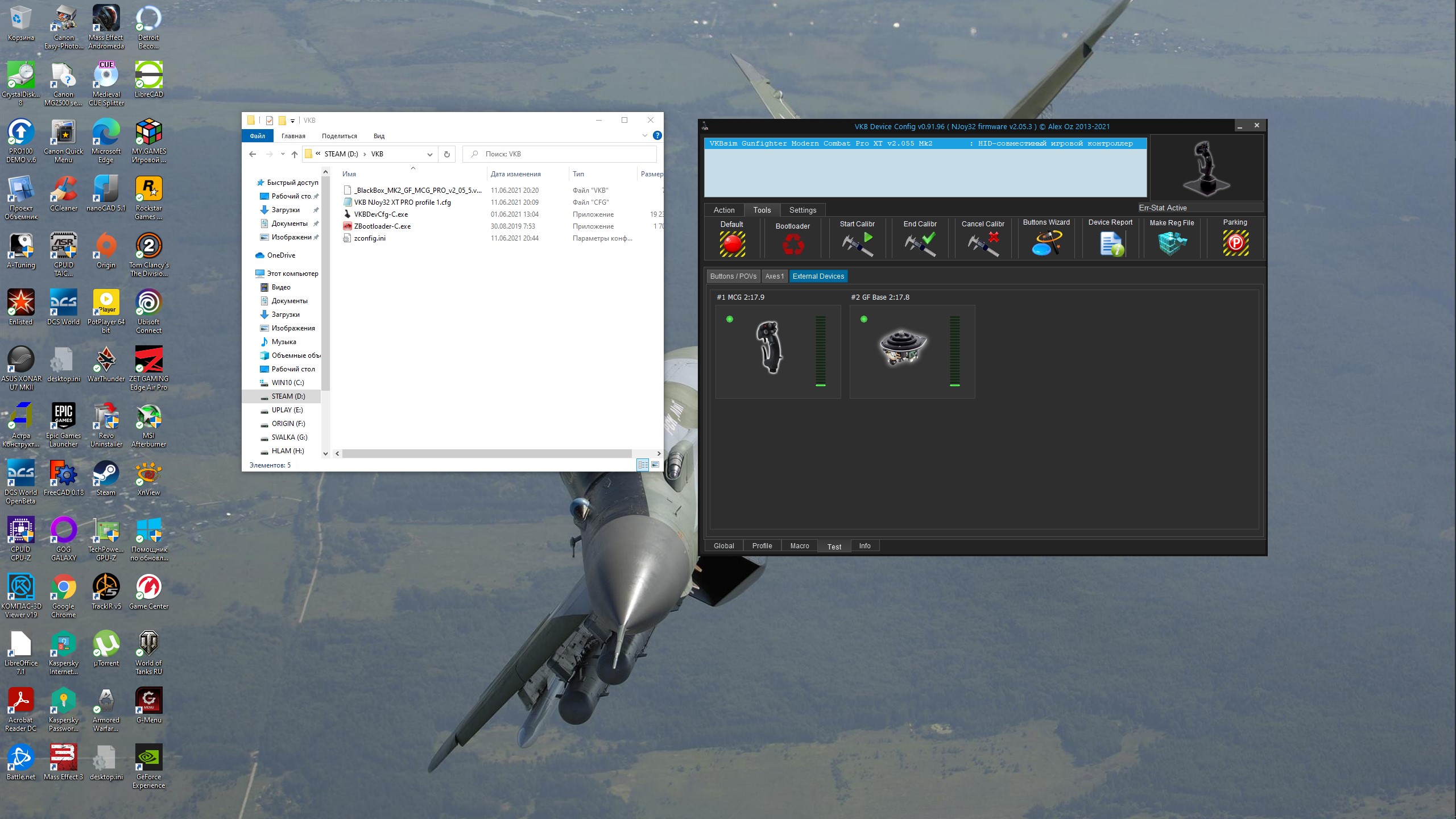Viewport: 1456px width, 819px height.
Task: Activate the Parking icon
Action: 1235,243
